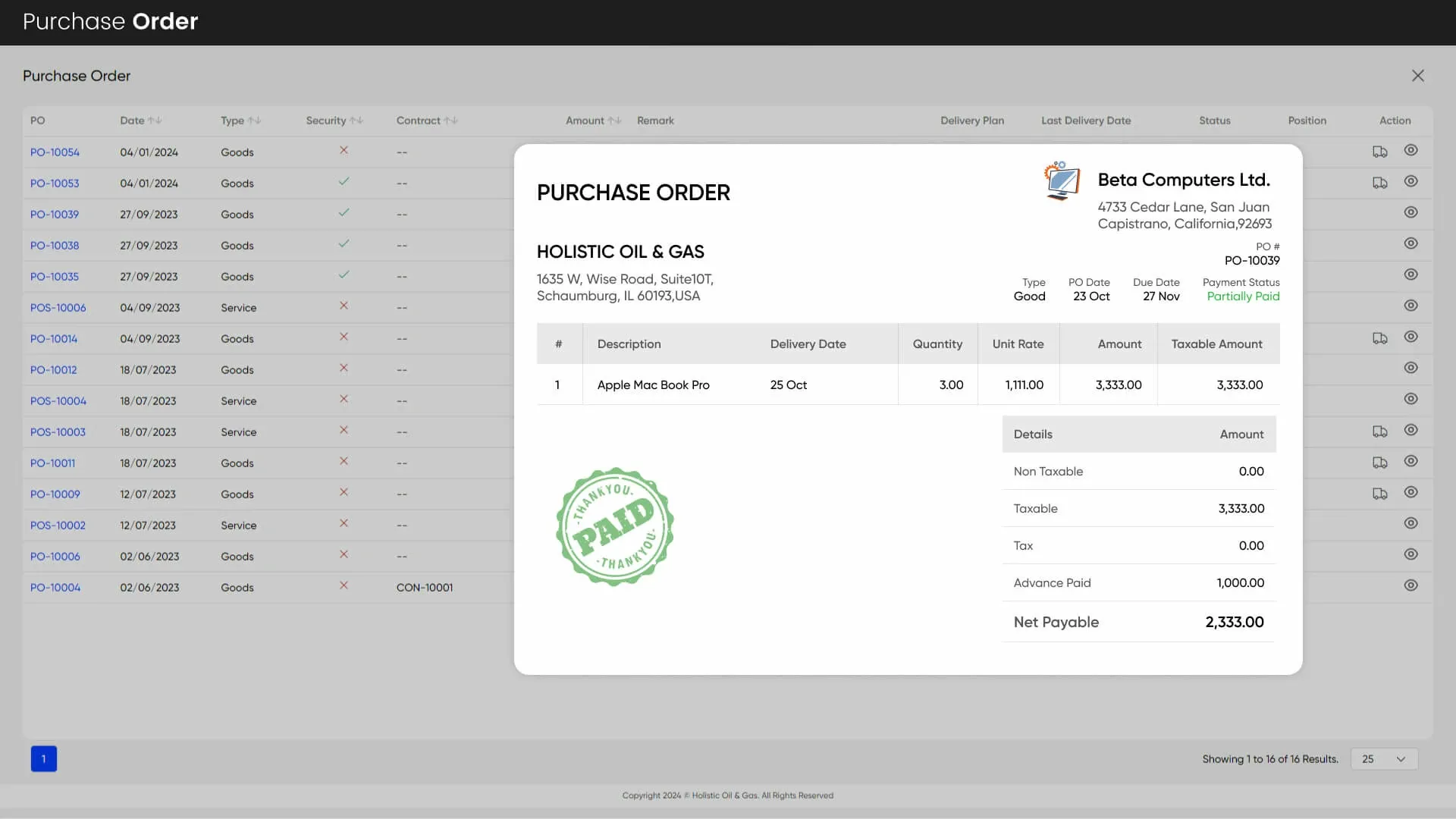Sort table by Amount column arrows
This screenshot has height=819, width=1456.
tap(614, 121)
